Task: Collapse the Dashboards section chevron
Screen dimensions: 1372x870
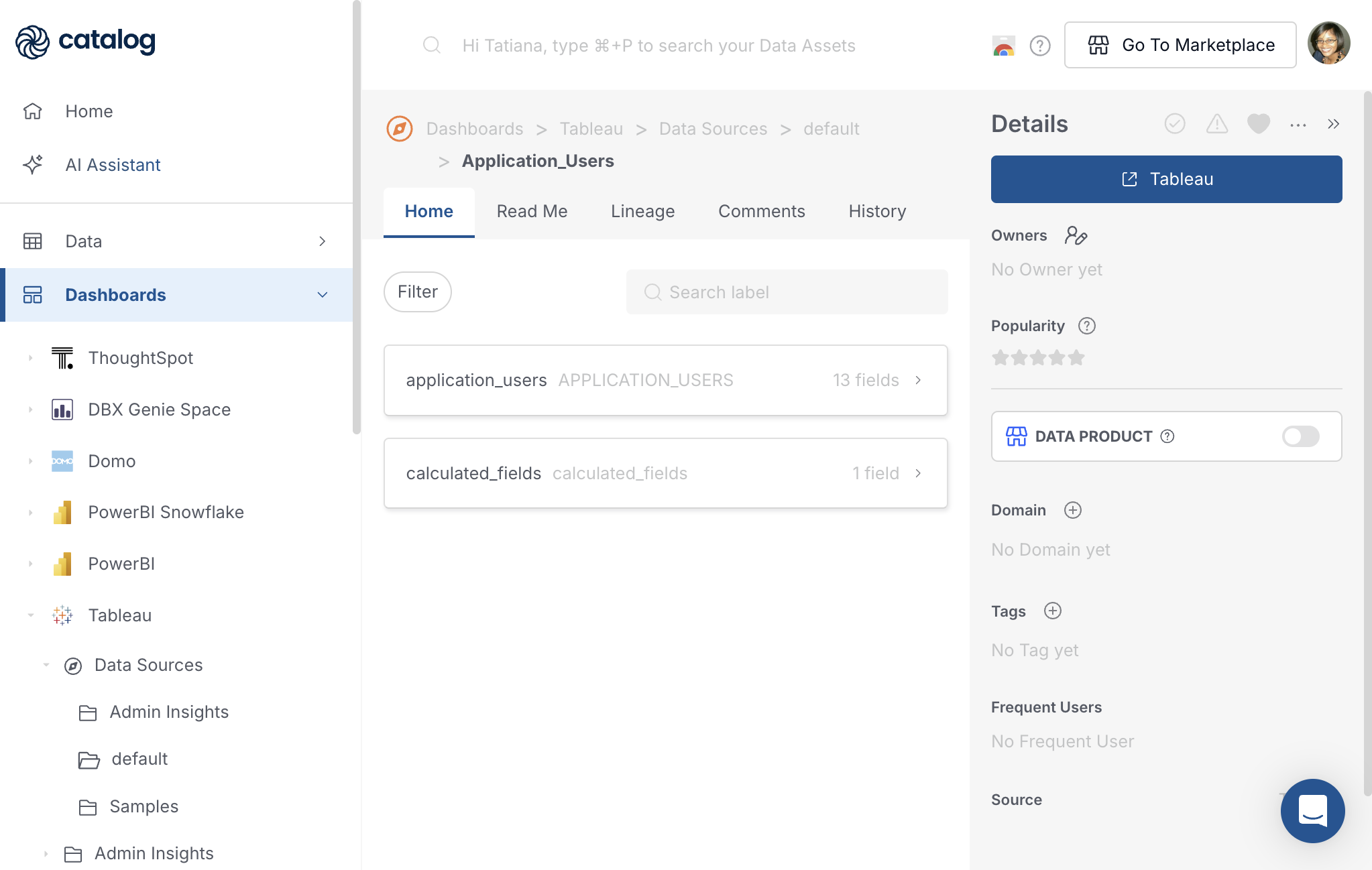Action: [323, 295]
